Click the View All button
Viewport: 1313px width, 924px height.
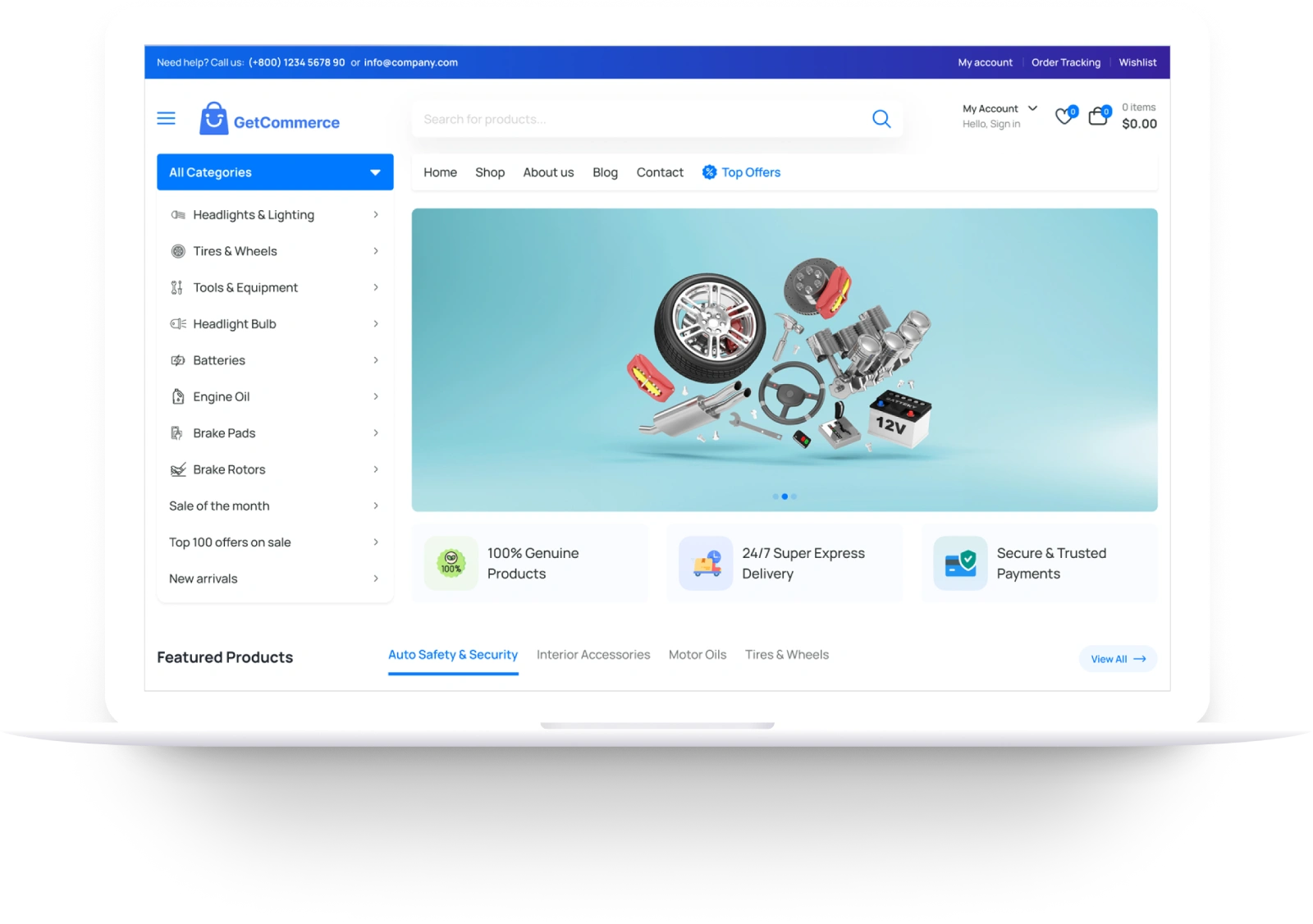click(1117, 659)
